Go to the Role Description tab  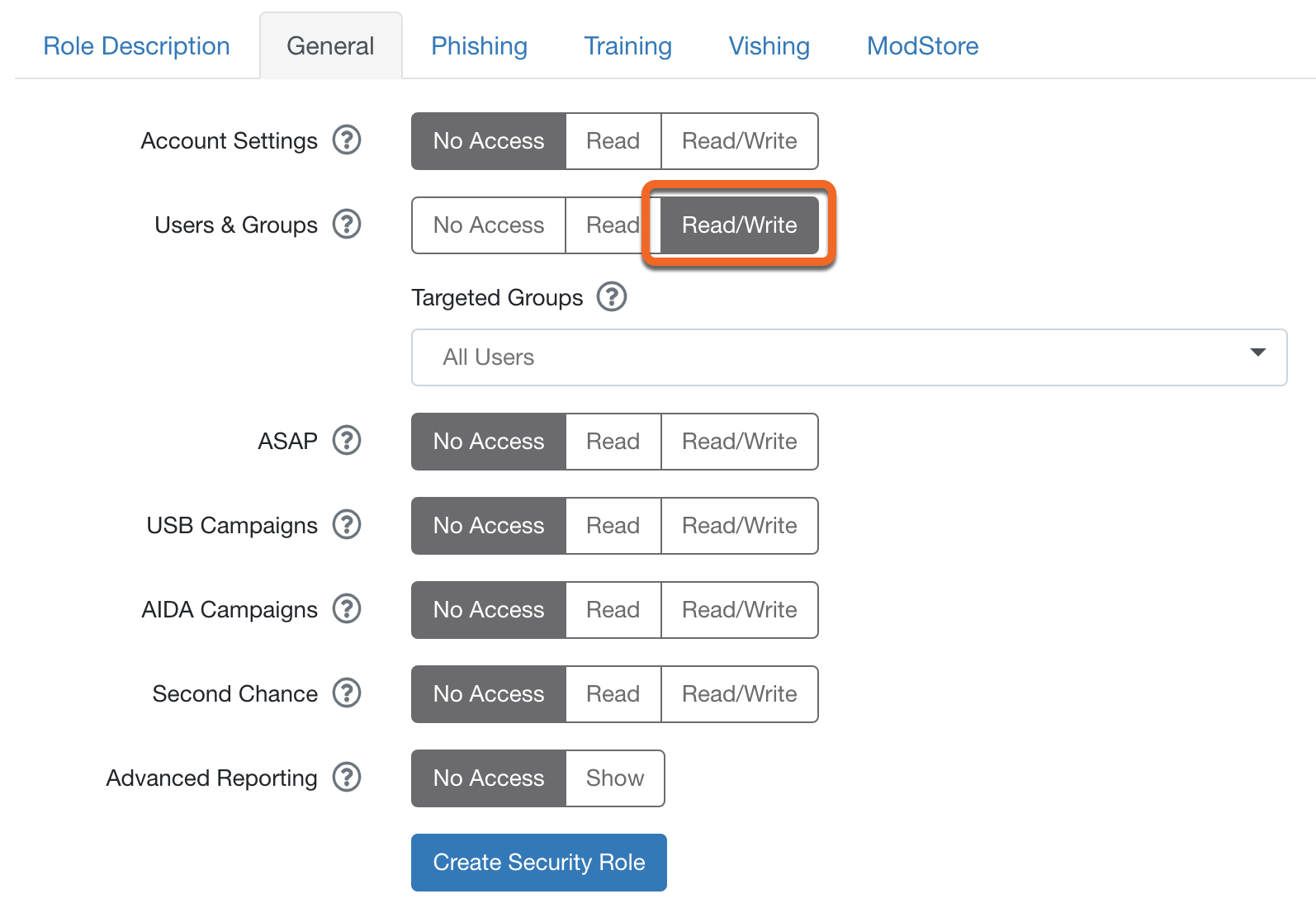[x=136, y=46]
